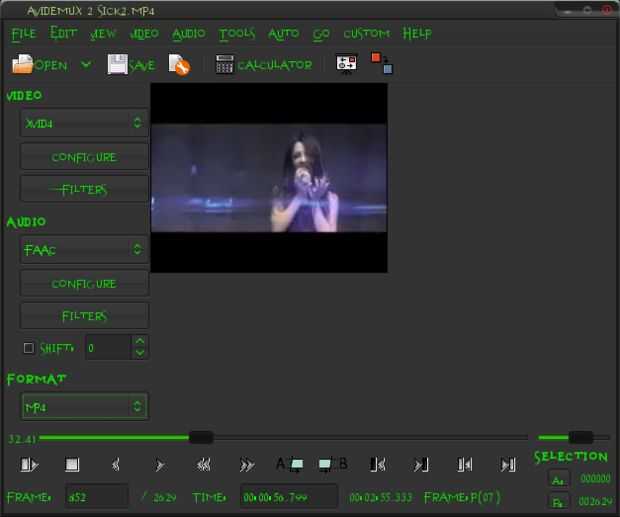Toggle the audio Shift checkbox
The width and height of the screenshot is (620, 517).
click(x=28, y=348)
